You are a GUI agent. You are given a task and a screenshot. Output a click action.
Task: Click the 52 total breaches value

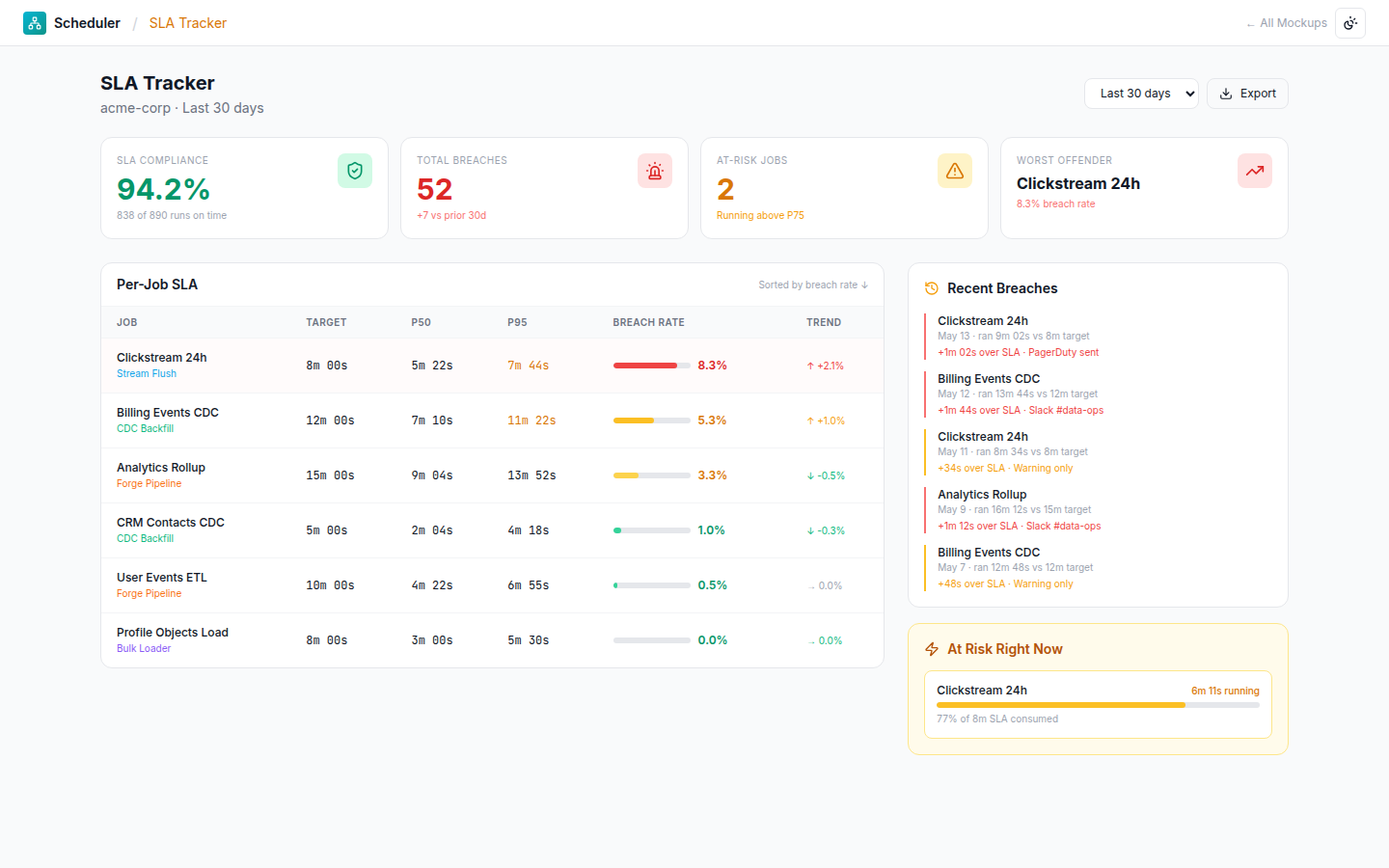tap(434, 189)
